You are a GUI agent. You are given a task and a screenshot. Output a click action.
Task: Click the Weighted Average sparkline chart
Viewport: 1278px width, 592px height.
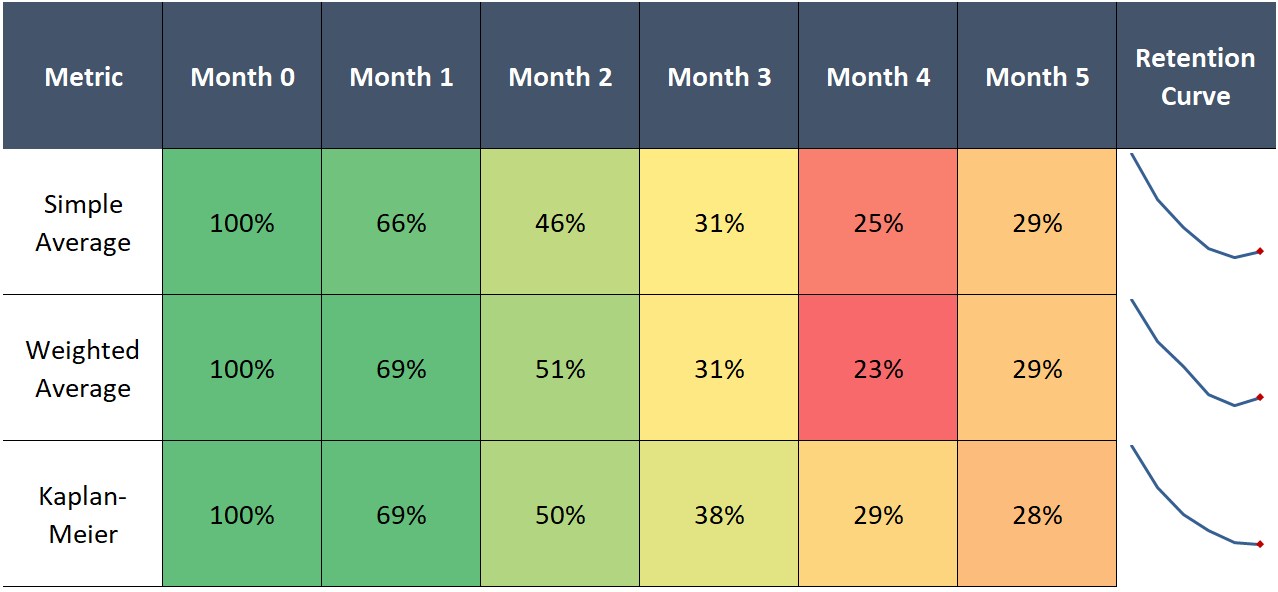[x=1196, y=369]
